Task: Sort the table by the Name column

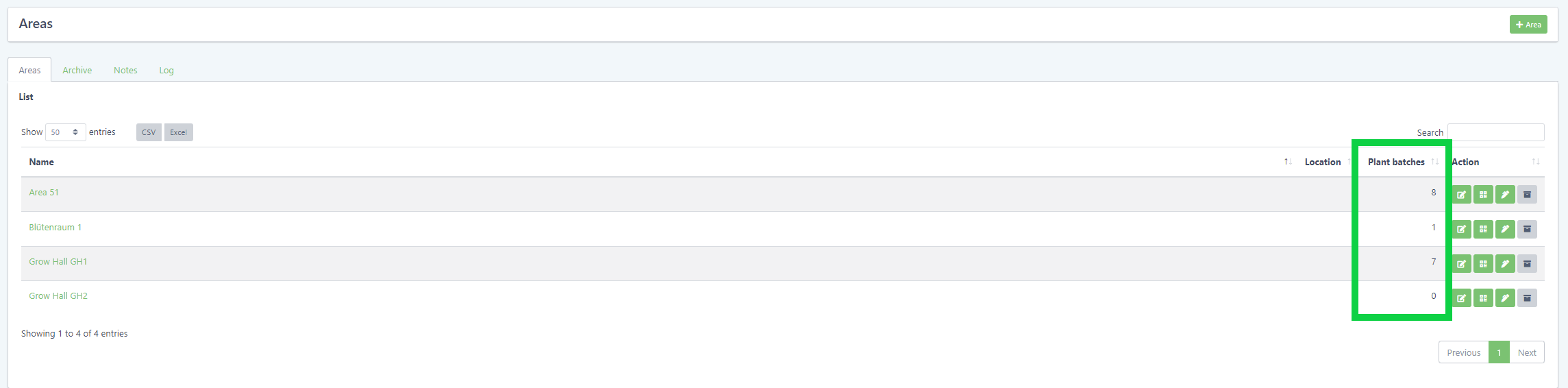Action: tap(41, 162)
